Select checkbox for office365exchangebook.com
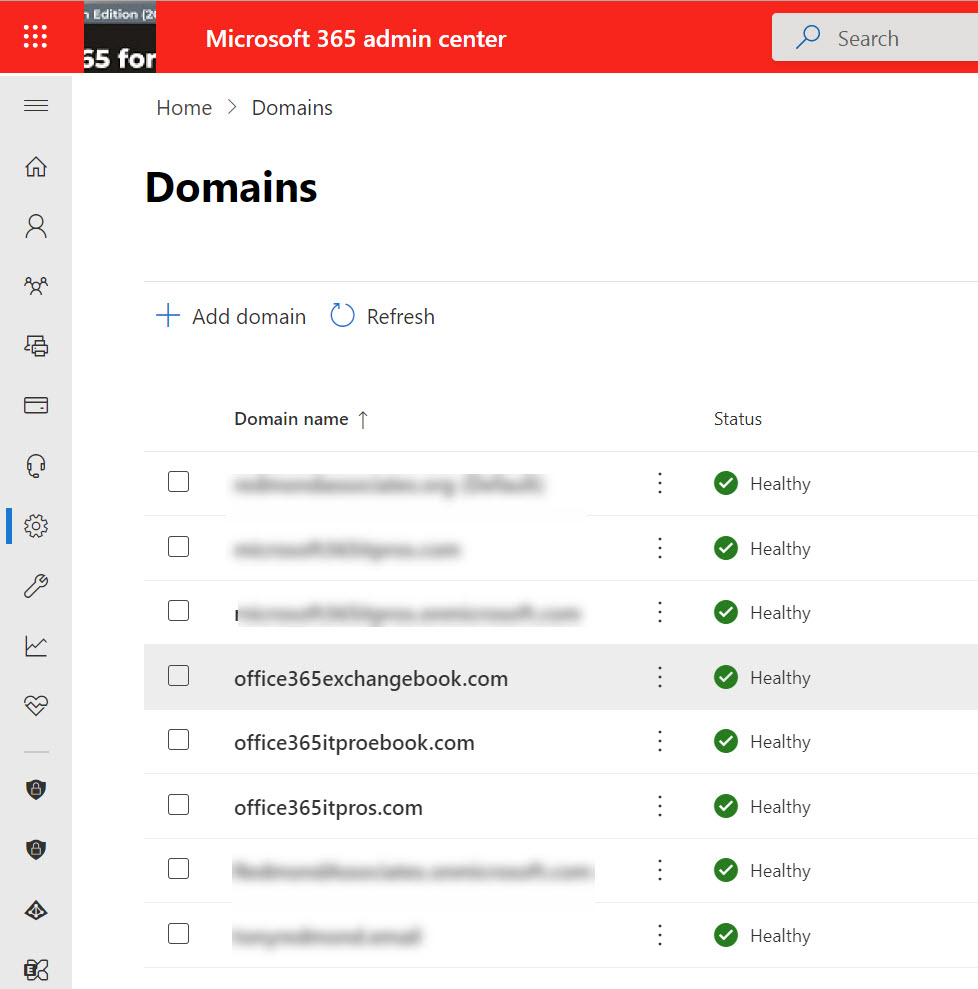Screen dimensions: 978x989 tap(178, 676)
